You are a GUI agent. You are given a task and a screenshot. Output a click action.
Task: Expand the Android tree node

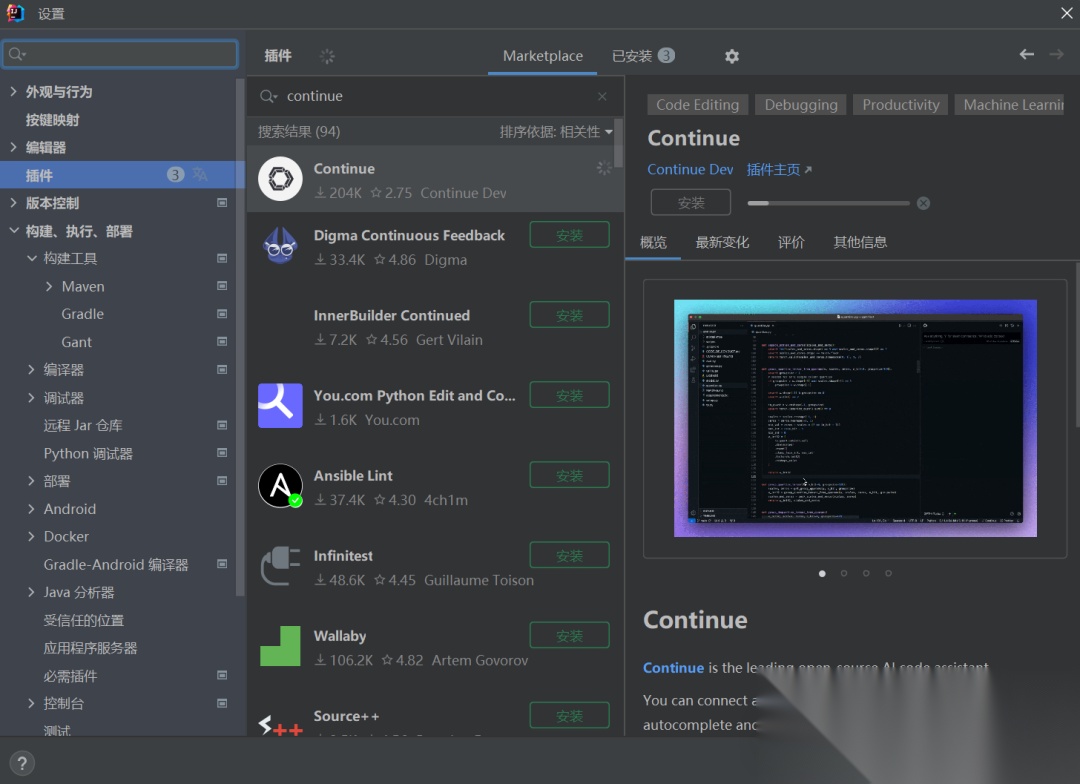(x=31, y=508)
